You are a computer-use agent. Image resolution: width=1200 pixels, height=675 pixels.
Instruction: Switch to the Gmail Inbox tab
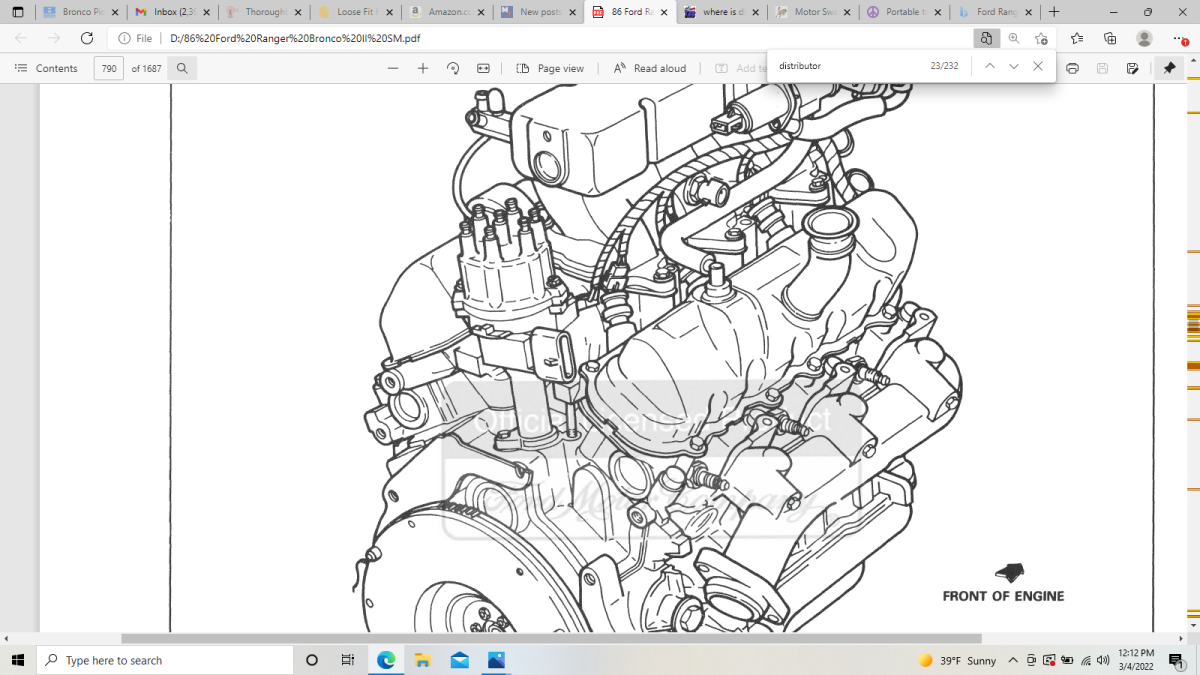pos(172,12)
